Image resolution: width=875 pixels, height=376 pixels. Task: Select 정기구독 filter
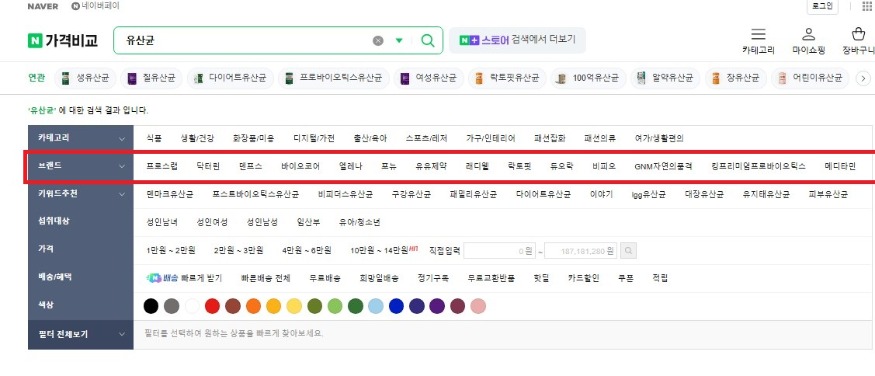pos(433,278)
